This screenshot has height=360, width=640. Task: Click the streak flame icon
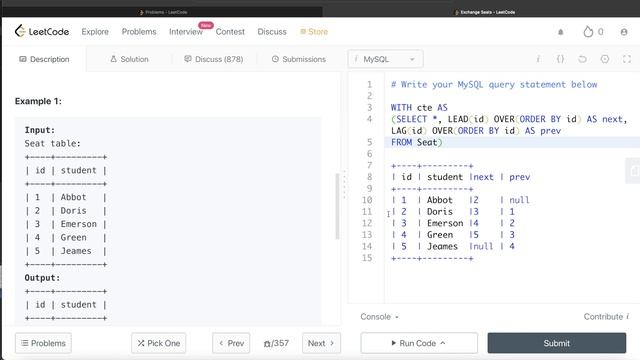[x=588, y=31]
